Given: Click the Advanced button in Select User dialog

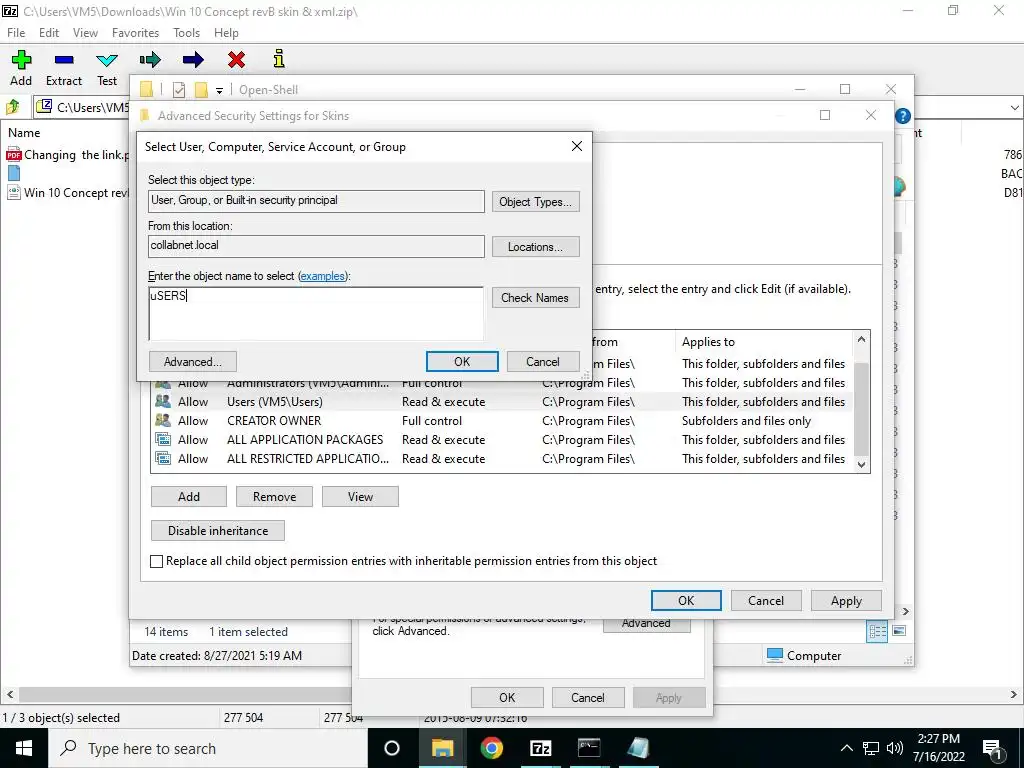Looking at the screenshot, I should click(x=193, y=362).
